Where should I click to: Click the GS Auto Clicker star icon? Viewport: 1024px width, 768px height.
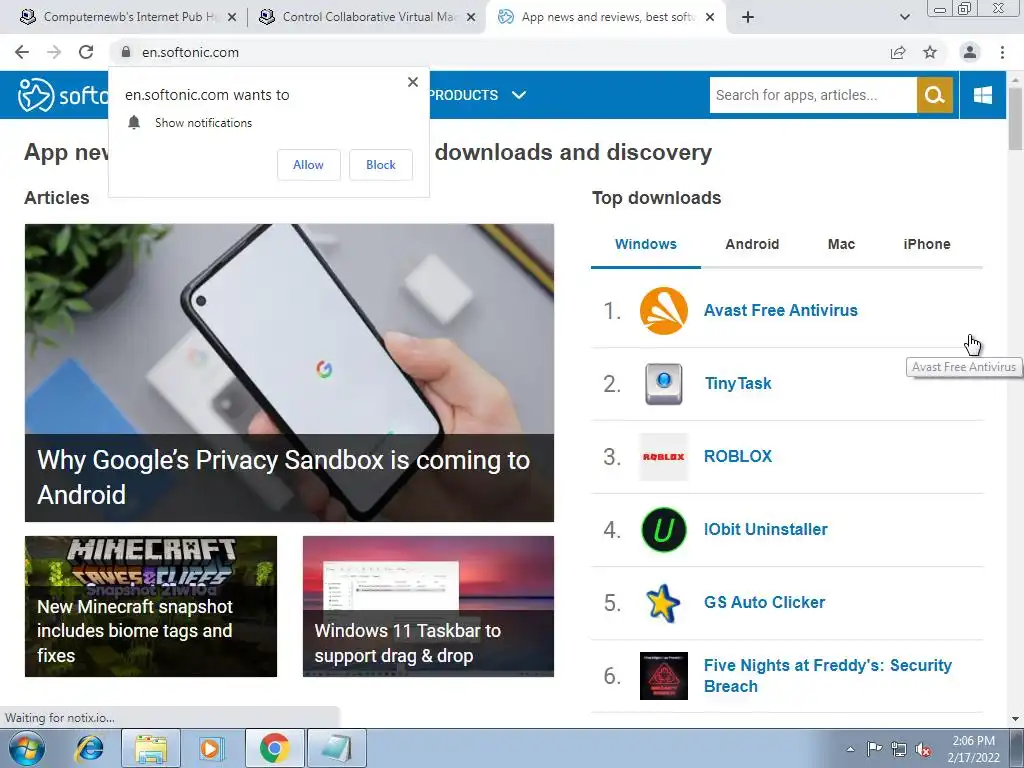point(663,603)
